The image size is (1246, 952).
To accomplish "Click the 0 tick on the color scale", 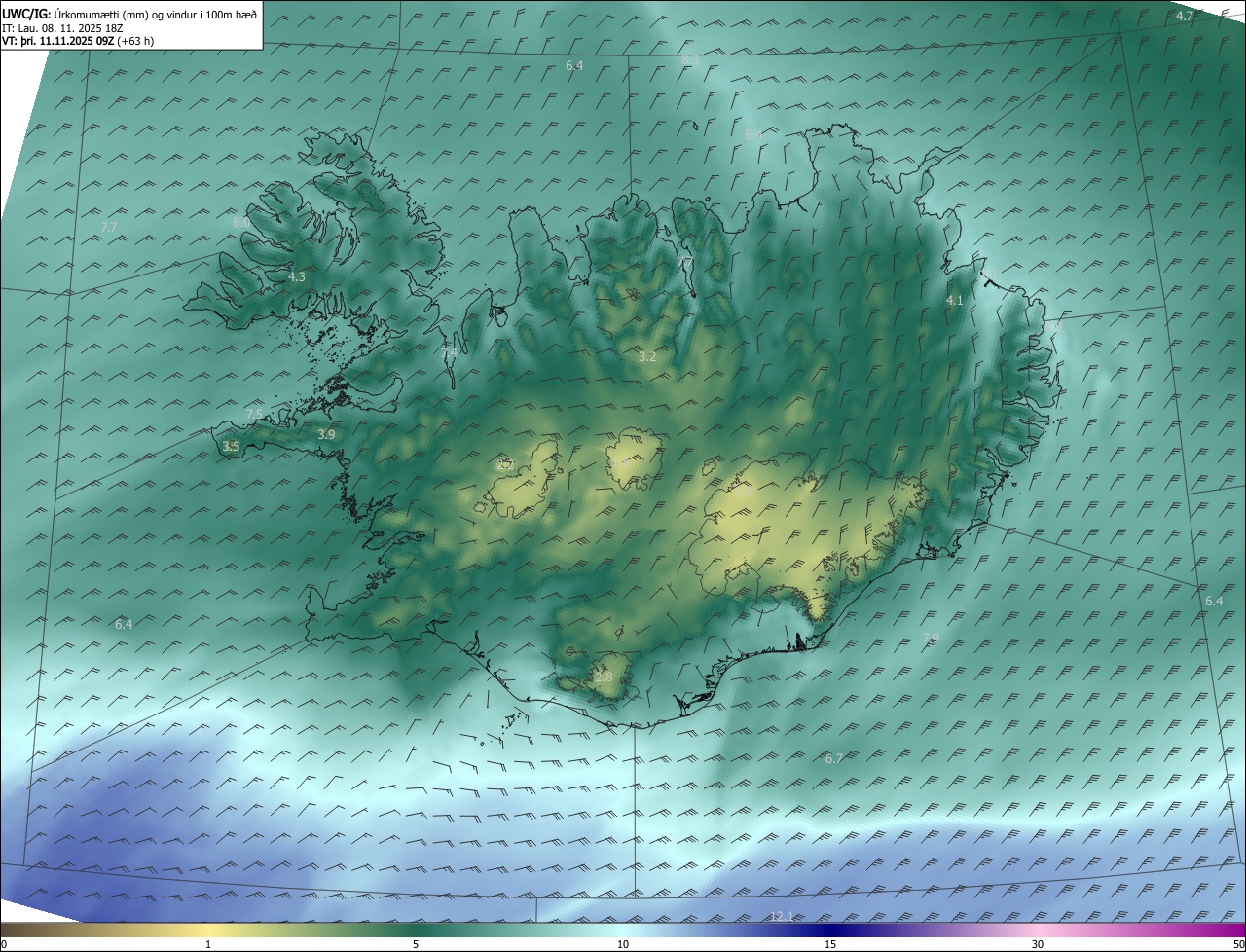I will 4,944.
